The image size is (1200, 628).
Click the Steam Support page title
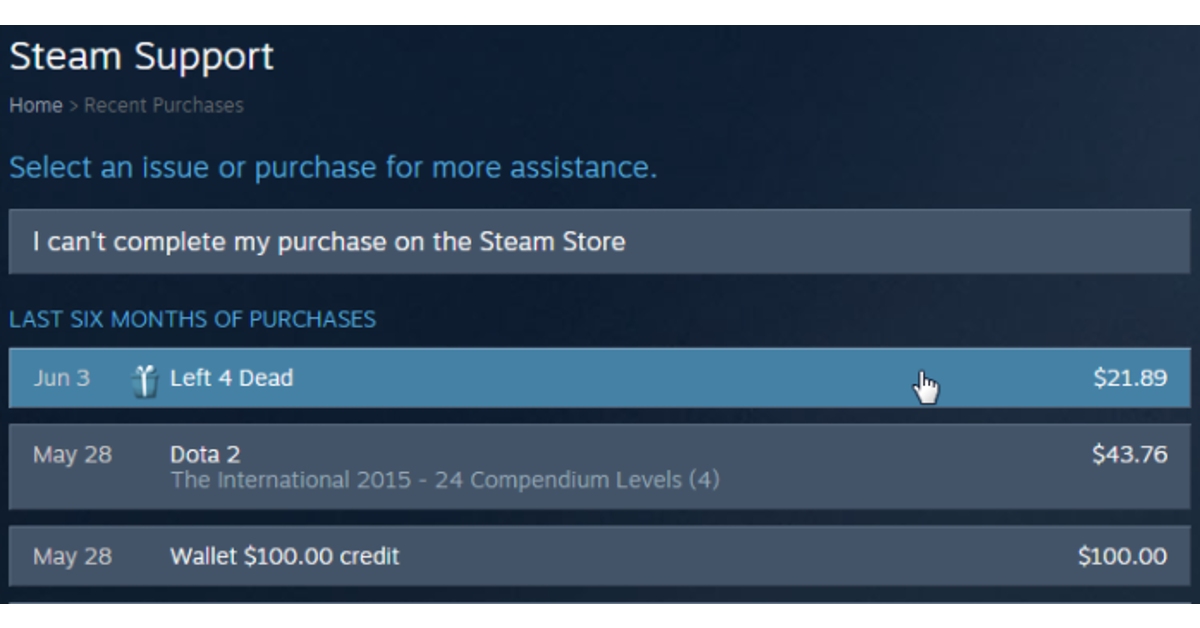[140, 57]
